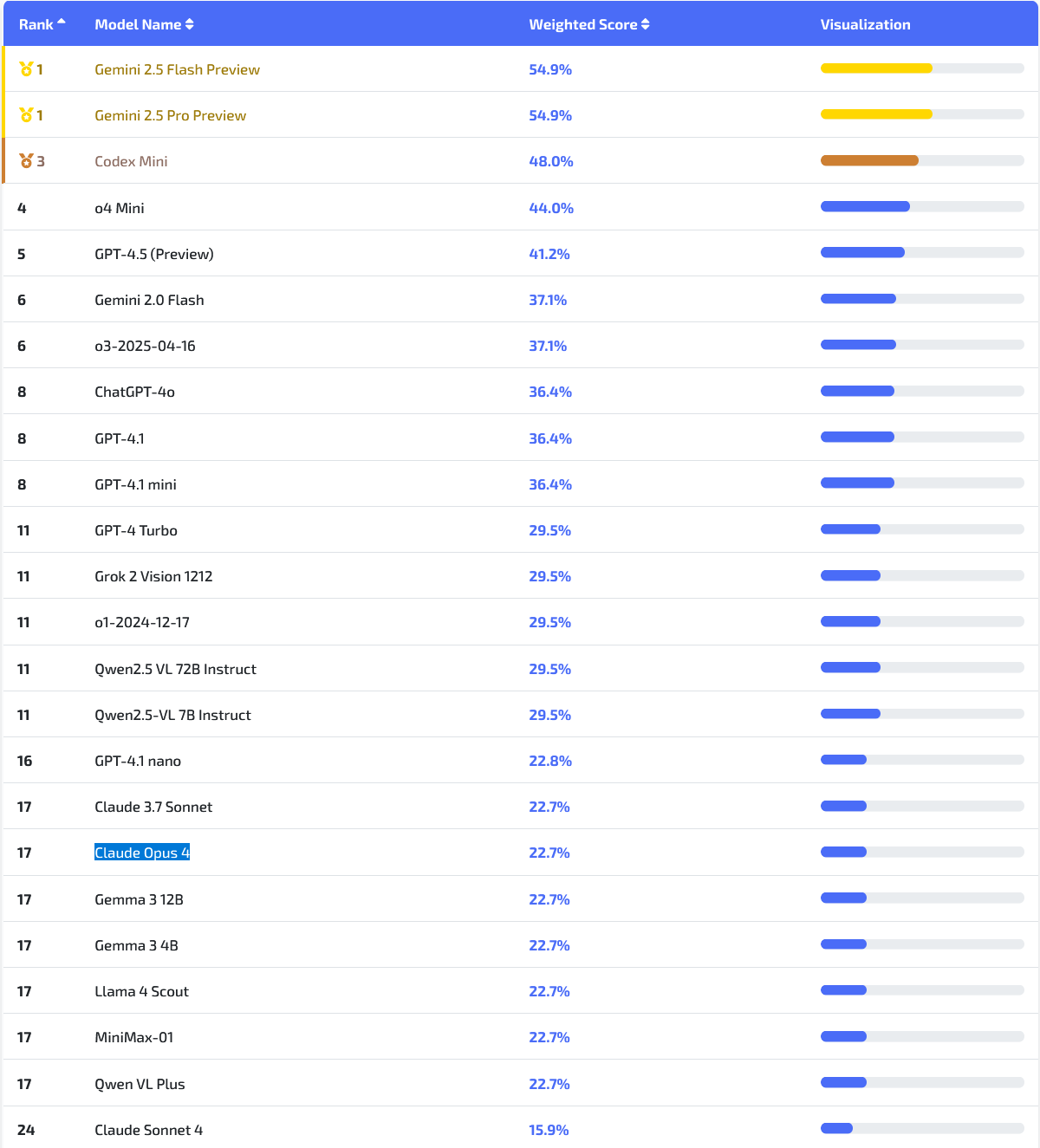Click gold medal icon beside Gemini 2.5 Flash Preview
Image resolution: width=1040 pixels, height=1148 pixels.
(x=26, y=69)
